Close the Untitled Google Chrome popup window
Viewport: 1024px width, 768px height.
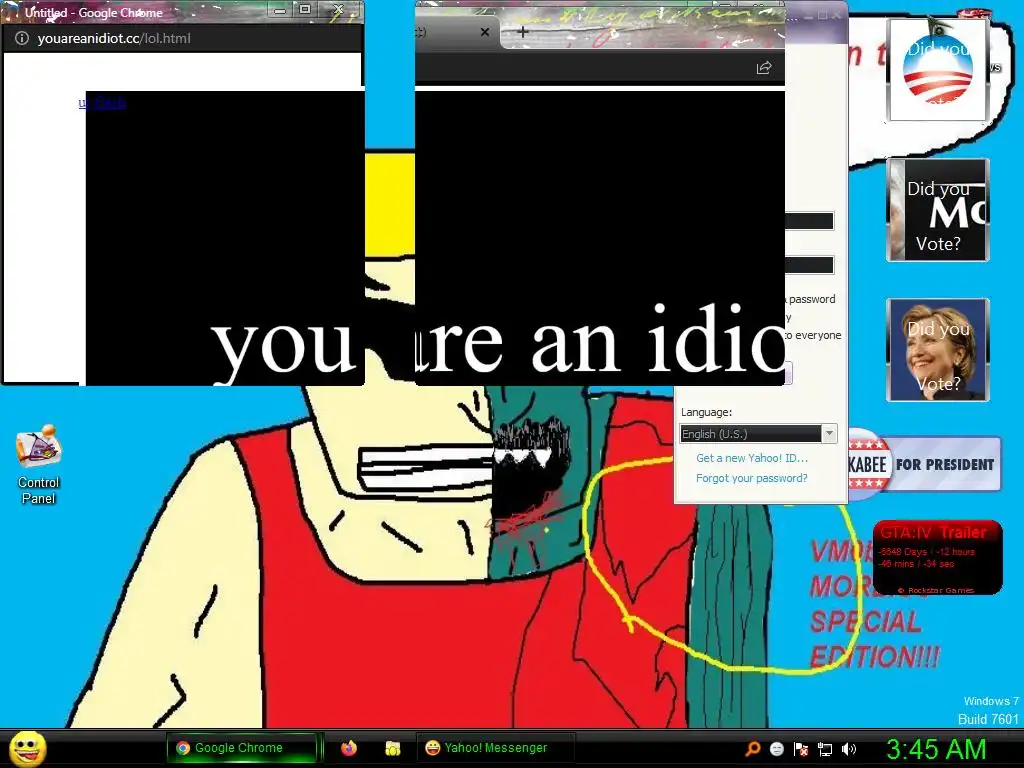click(x=338, y=9)
